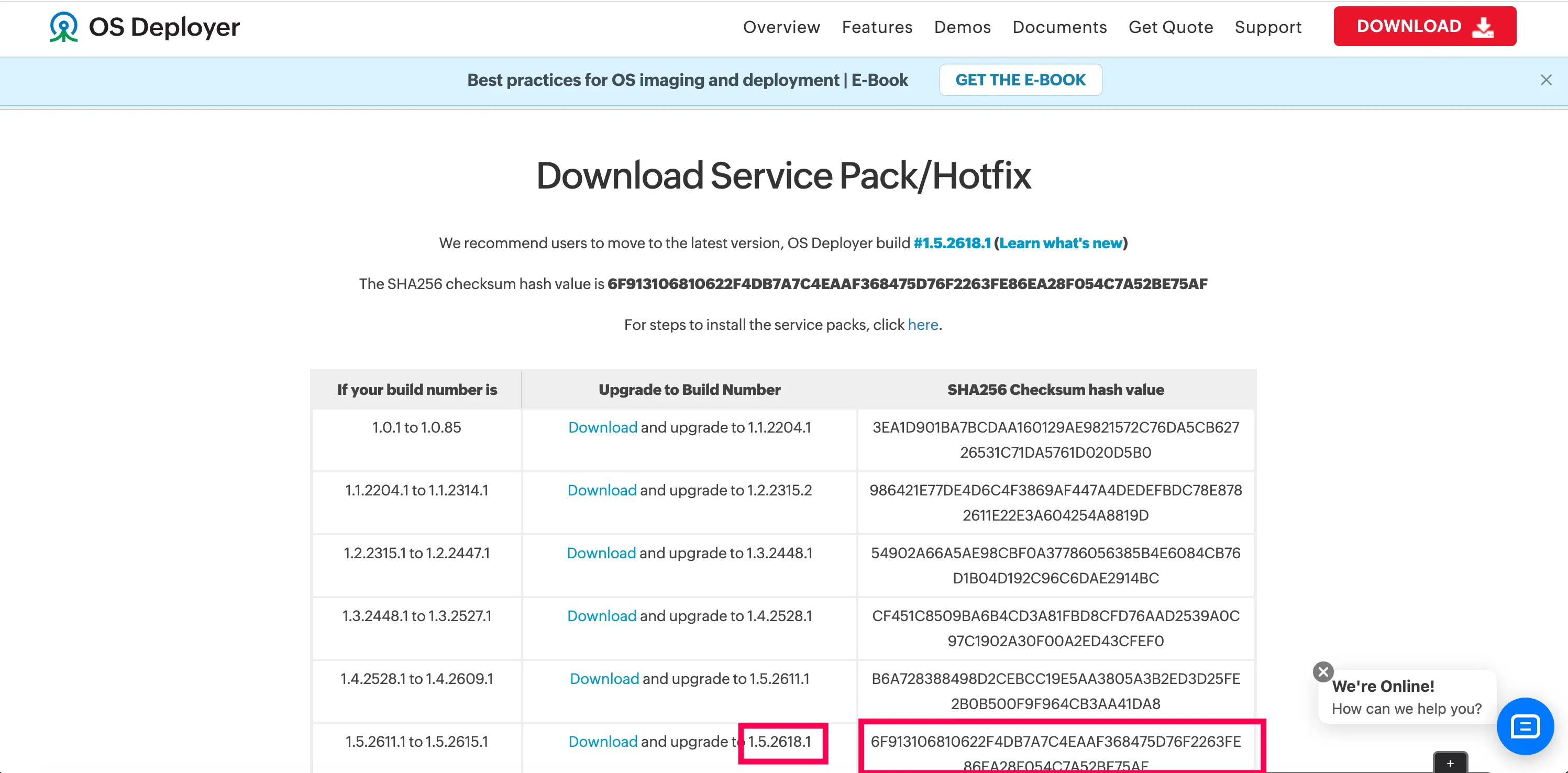Click the hash starting 986421E77DE4
1568x773 pixels.
pyautogui.click(x=1055, y=503)
